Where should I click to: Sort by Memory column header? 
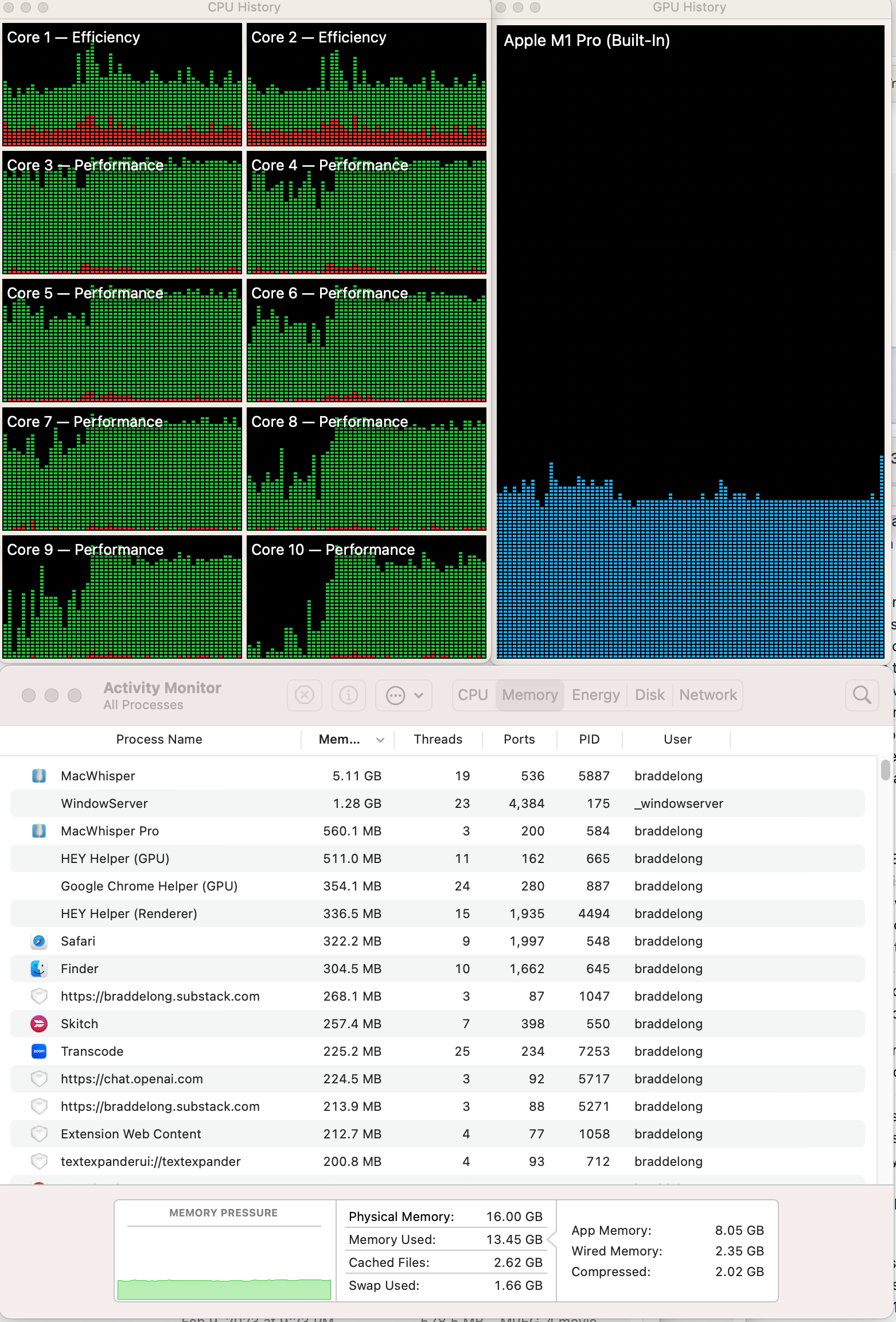[340, 739]
